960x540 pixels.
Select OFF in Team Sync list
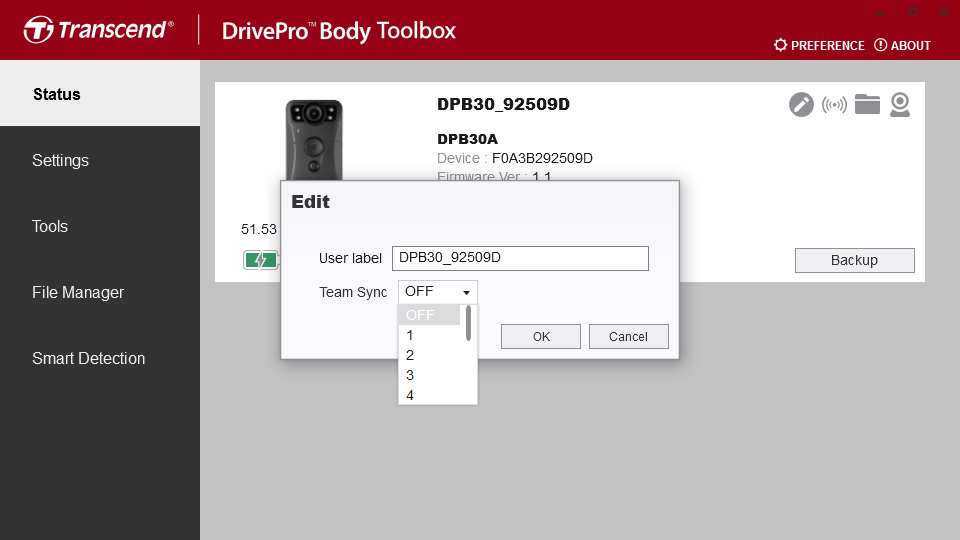click(429, 315)
